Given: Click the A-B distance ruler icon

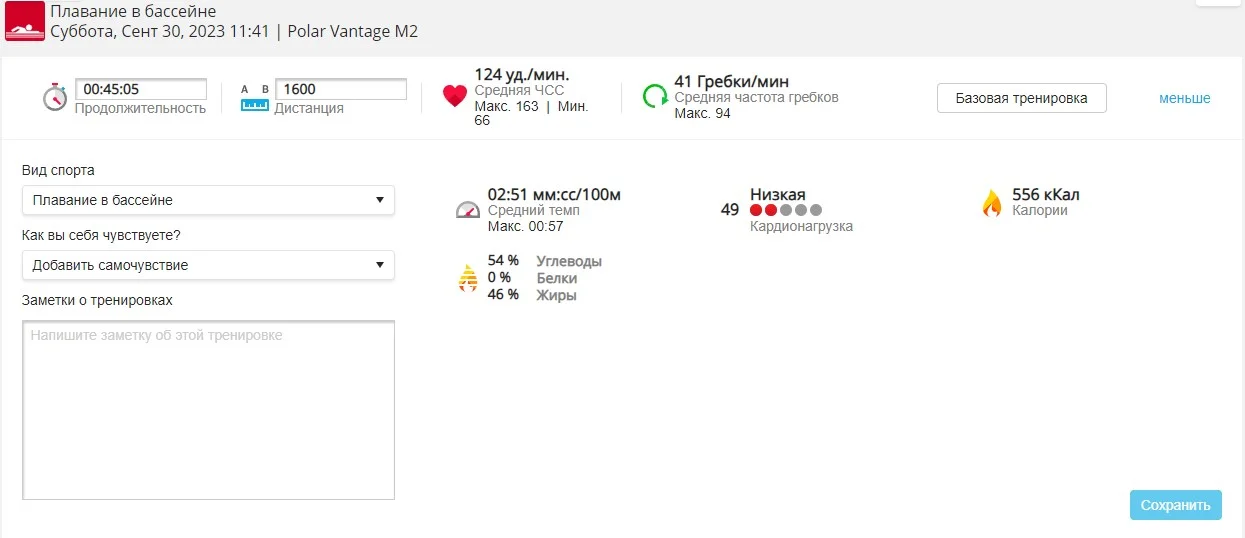Looking at the screenshot, I should pos(255,97).
